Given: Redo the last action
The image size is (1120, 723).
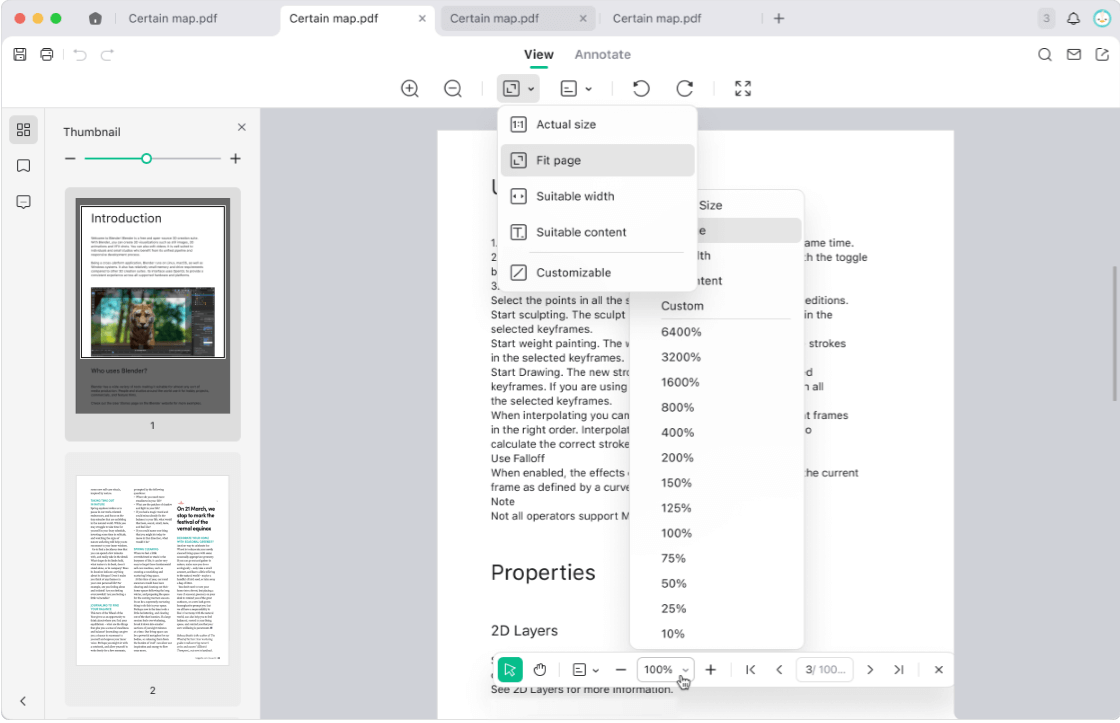Looking at the screenshot, I should (x=107, y=54).
